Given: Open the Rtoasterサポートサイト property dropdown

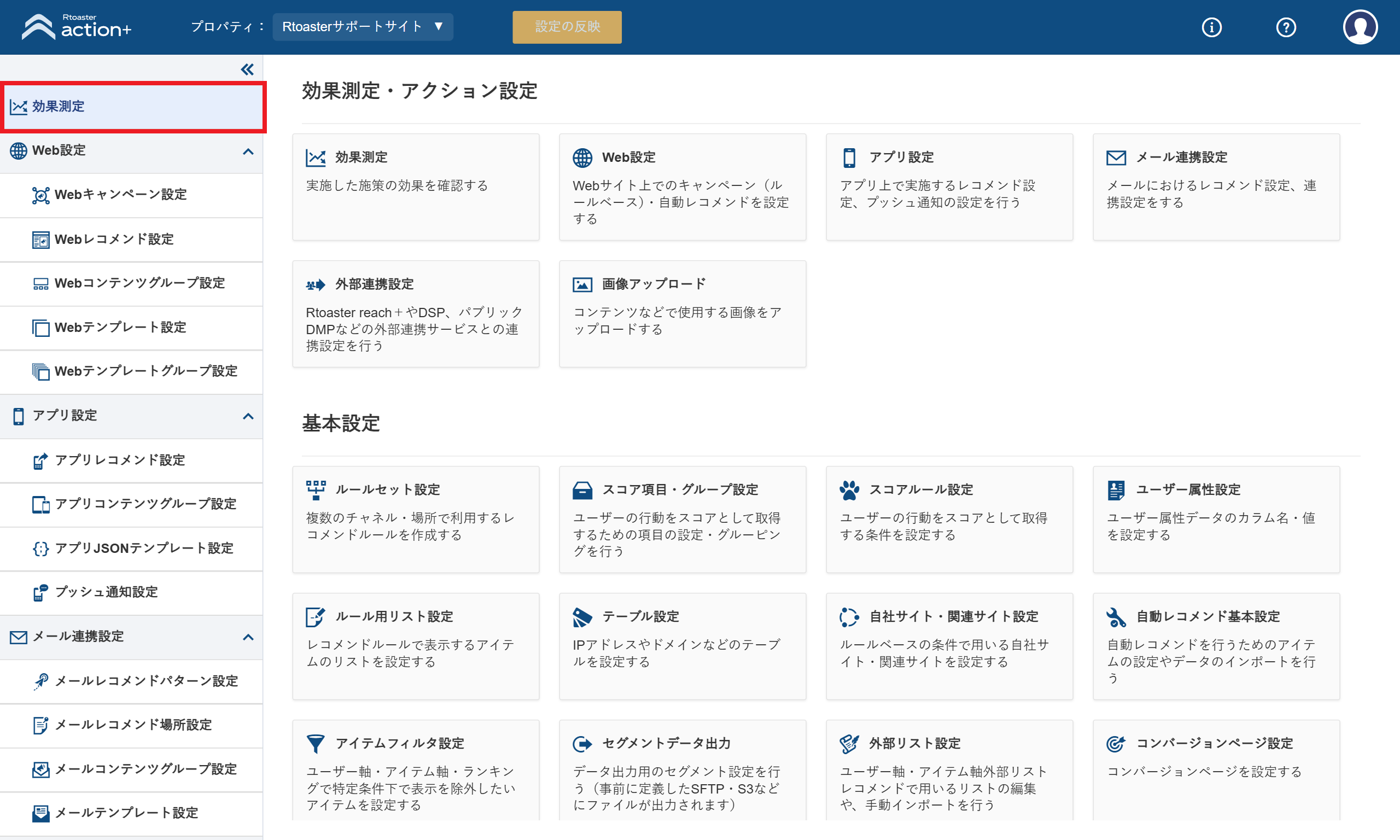Looking at the screenshot, I should pyautogui.click(x=363, y=27).
